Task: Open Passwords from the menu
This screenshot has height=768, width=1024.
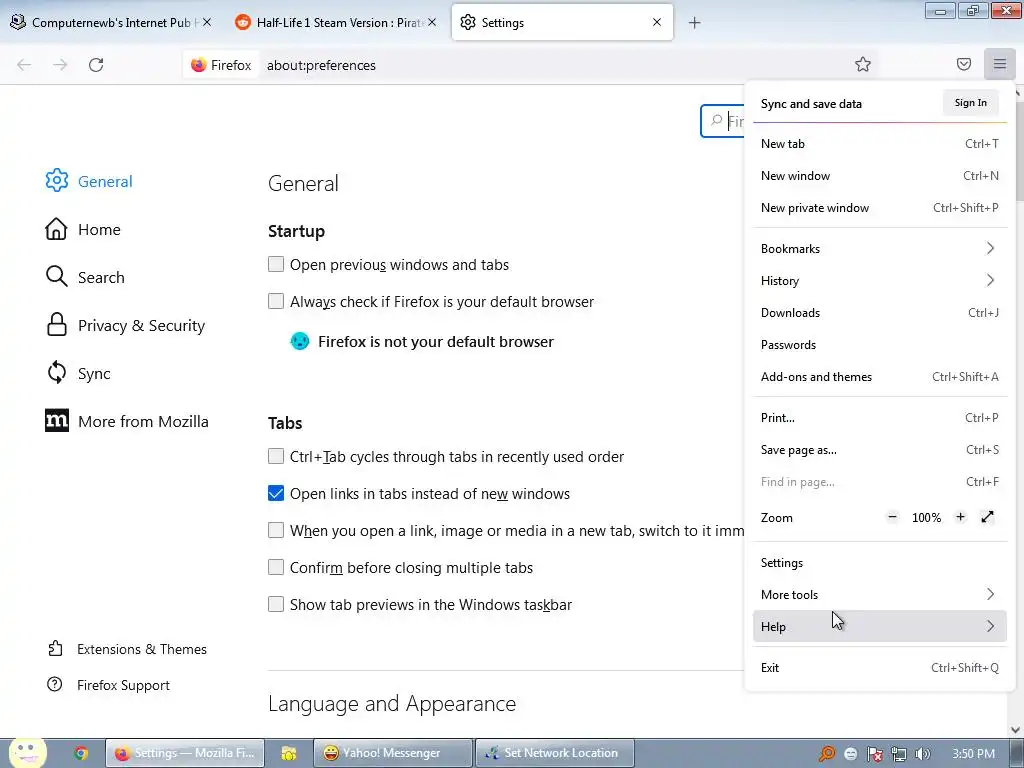Action: (879, 344)
